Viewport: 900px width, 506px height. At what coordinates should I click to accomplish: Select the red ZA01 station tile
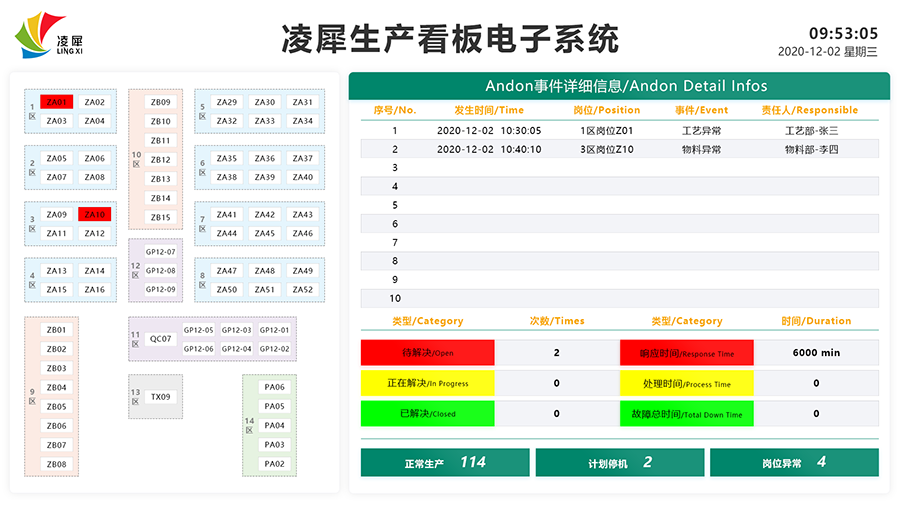tap(57, 102)
